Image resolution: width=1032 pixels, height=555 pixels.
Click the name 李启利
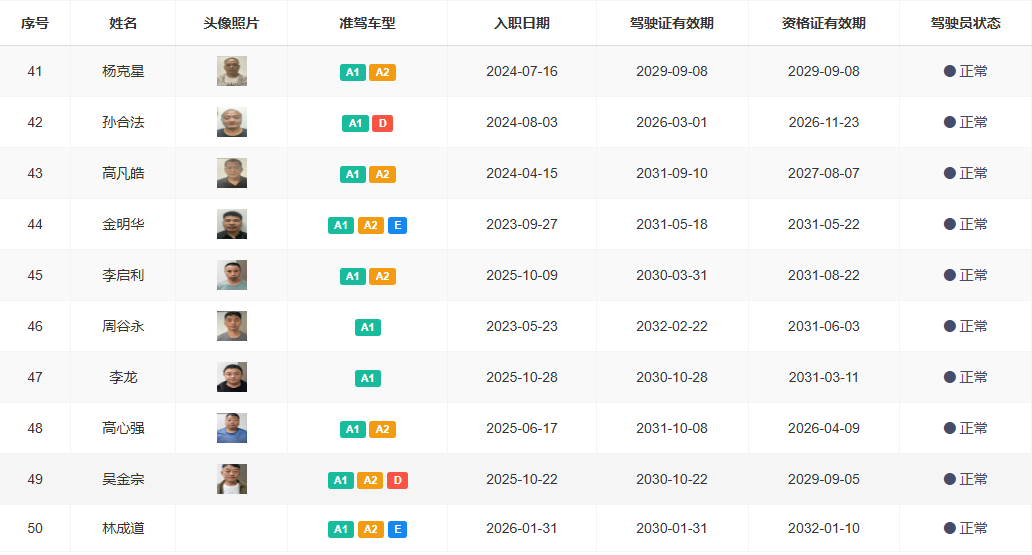[123, 275]
